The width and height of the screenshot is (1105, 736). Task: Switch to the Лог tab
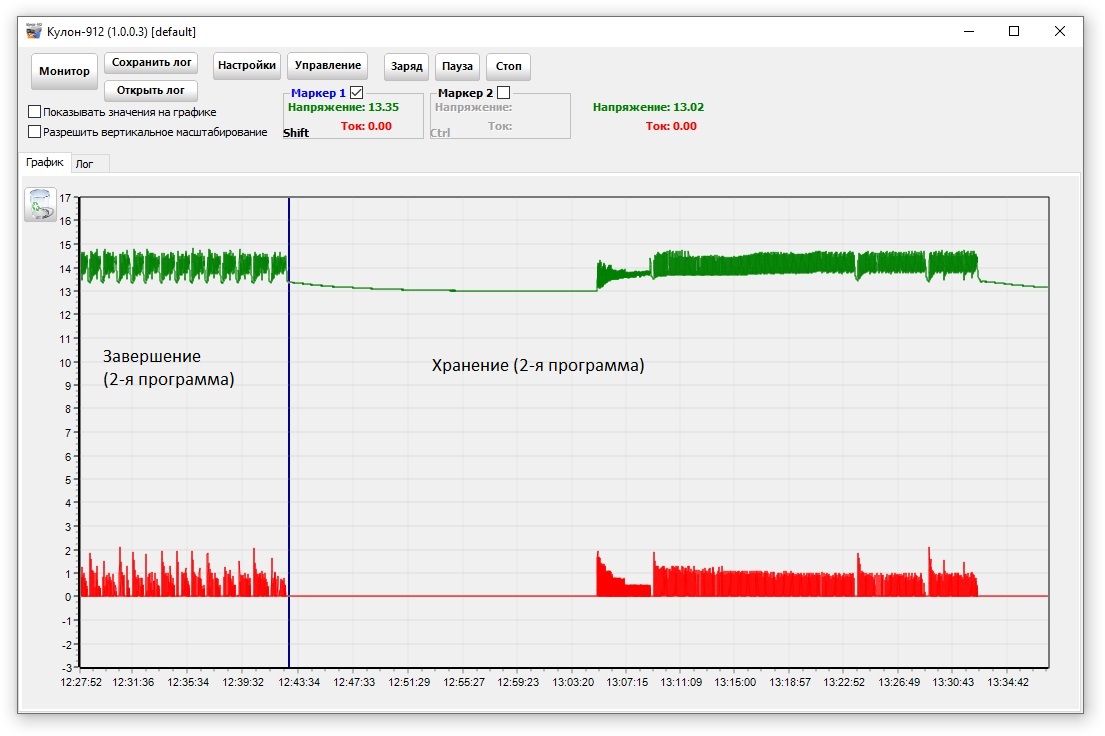[x=84, y=163]
